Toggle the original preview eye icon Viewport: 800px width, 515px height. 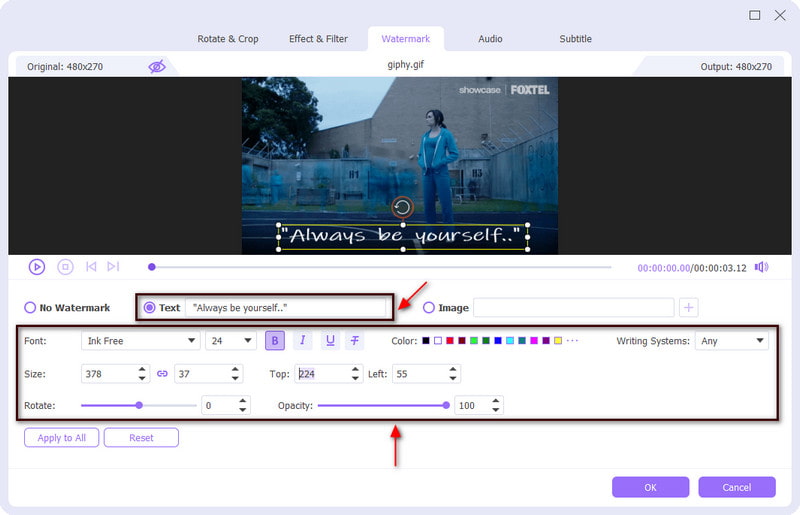point(157,66)
